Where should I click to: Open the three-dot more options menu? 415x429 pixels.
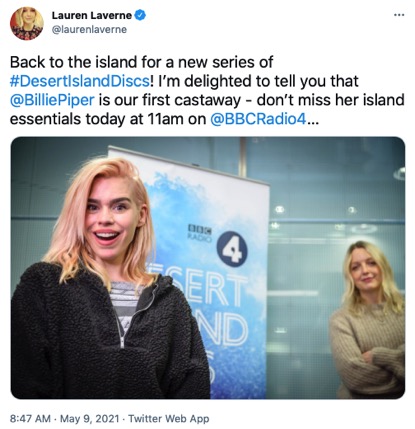pos(399,15)
